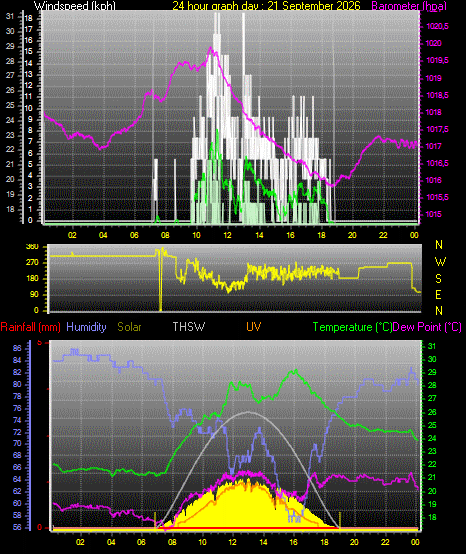This screenshot has width=466, height=554.
Task: Click '76' on the blue humidity axis
Action: click(17, 408)
